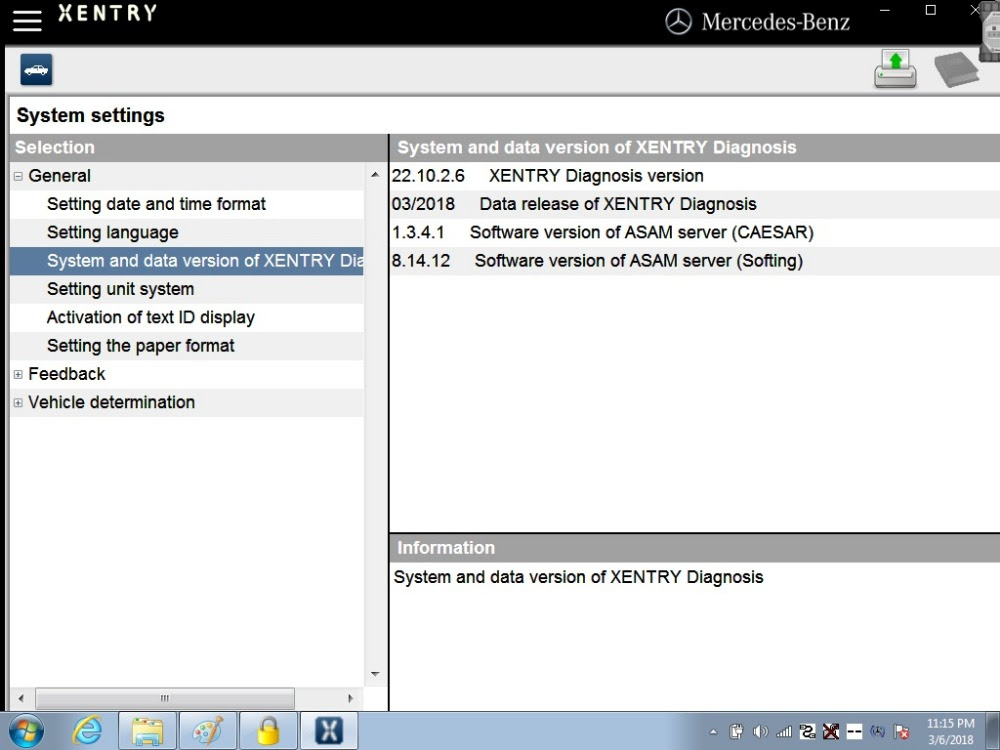Screen dimensions: 1000x750
Task: Click the Selection panel header
Action: point(198,147)
